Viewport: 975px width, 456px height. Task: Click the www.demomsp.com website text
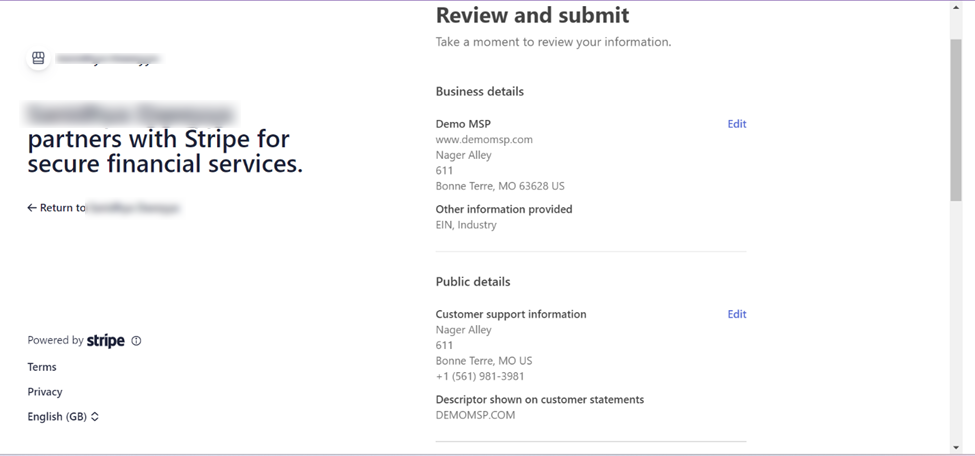pos(484,140)
